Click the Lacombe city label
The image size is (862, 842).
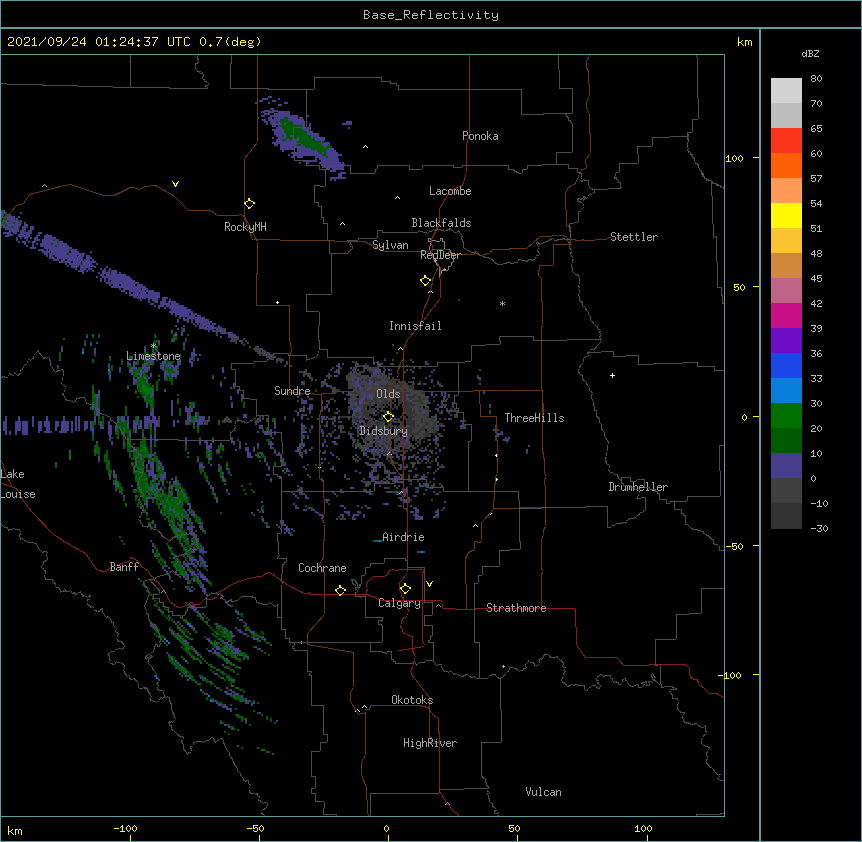pos(450,191)
